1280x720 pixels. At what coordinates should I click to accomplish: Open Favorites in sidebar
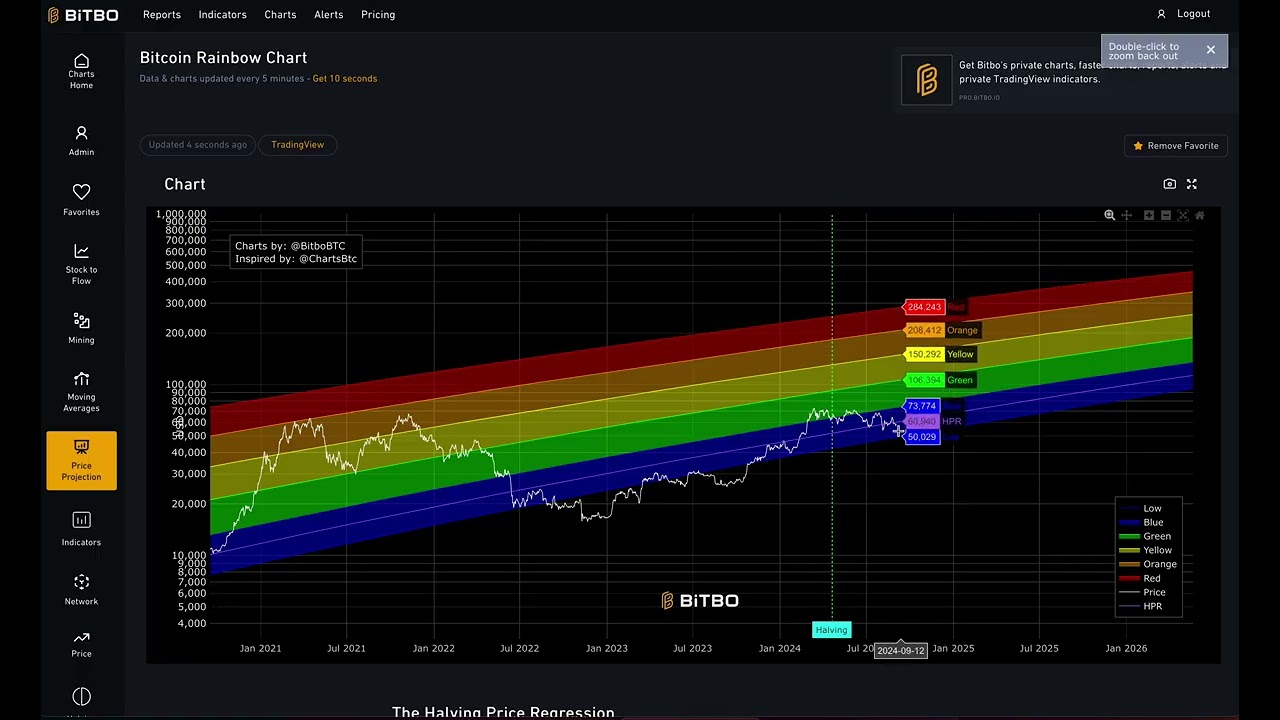point(81,200)
